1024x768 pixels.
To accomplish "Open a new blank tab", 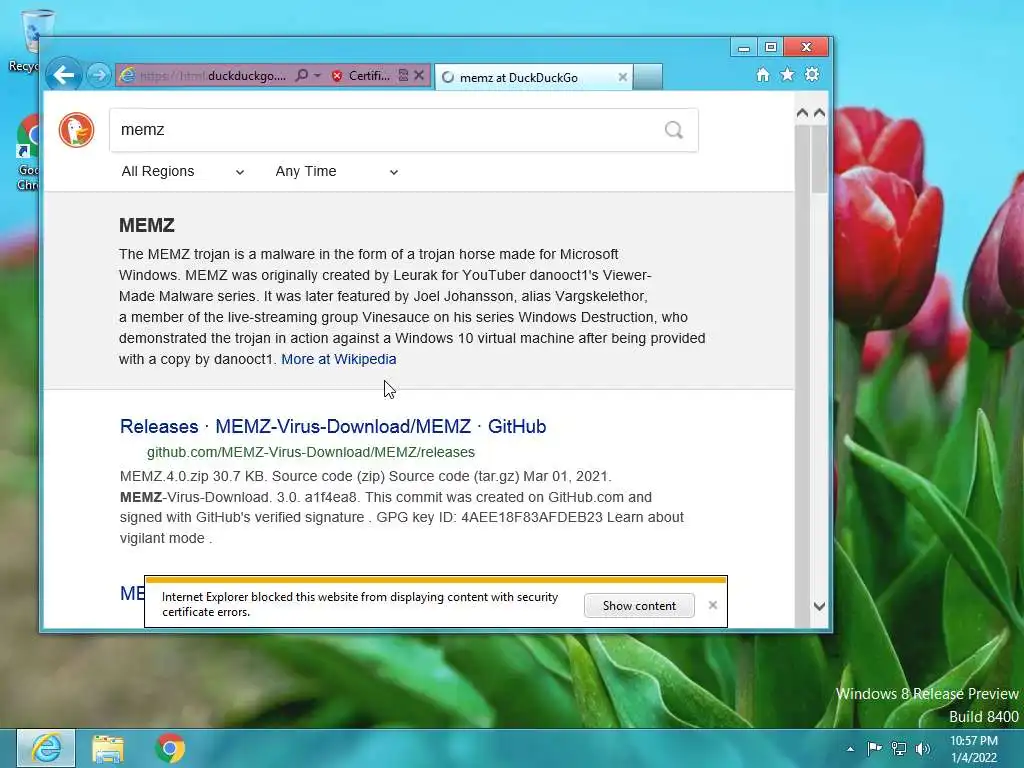I will coord(648,77).
